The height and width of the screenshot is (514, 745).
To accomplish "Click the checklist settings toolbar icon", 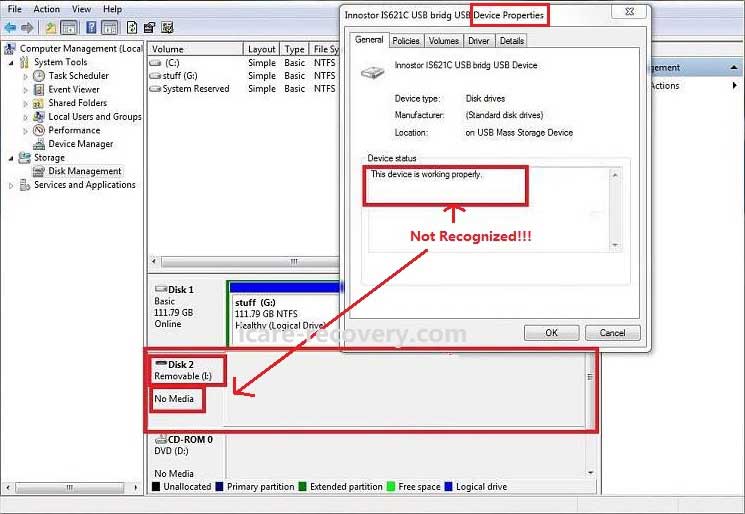I will click(167, 28).
